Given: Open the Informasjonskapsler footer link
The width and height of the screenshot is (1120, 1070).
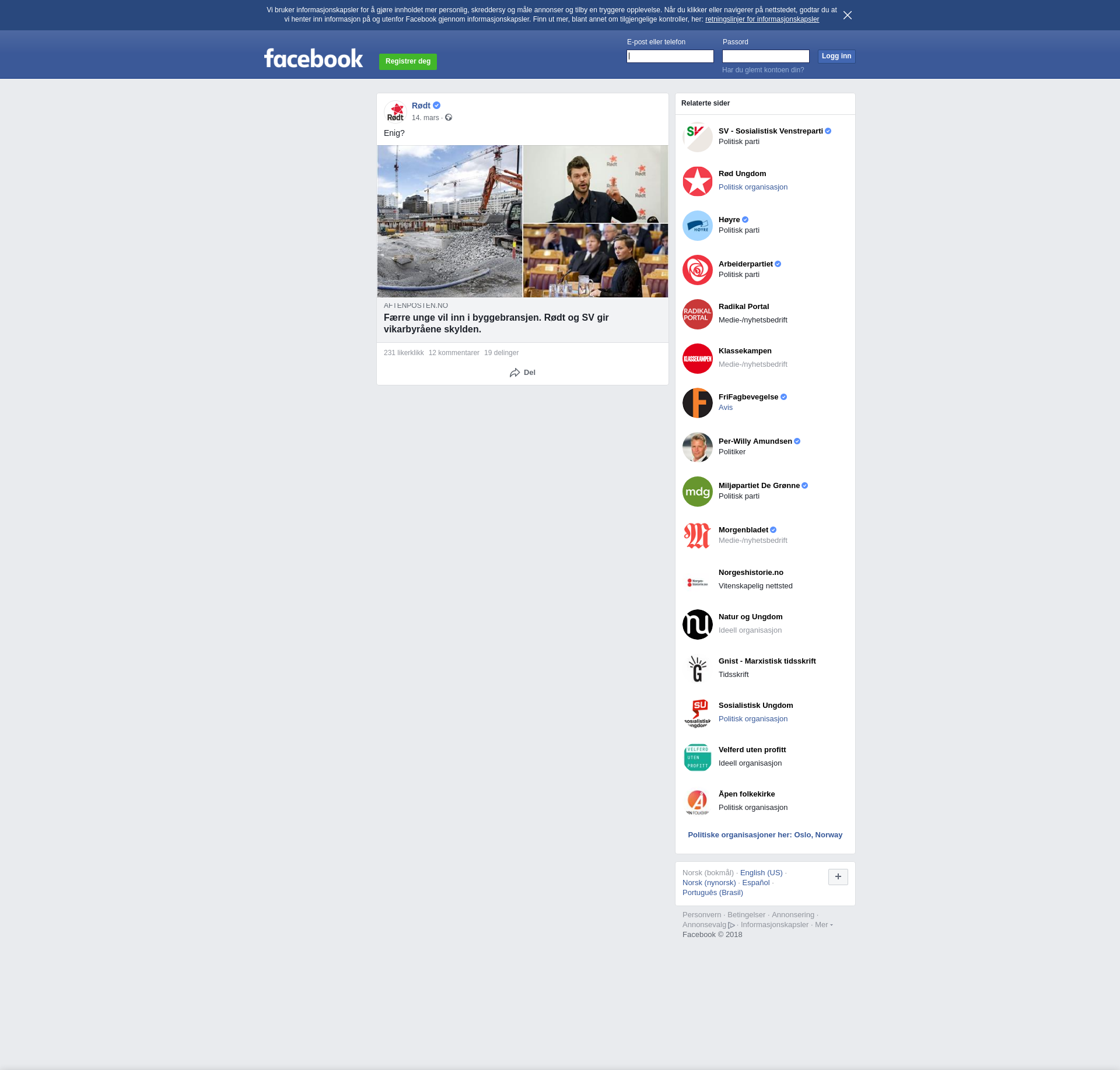Looking at the screenshot, I should tap(775, 925).
